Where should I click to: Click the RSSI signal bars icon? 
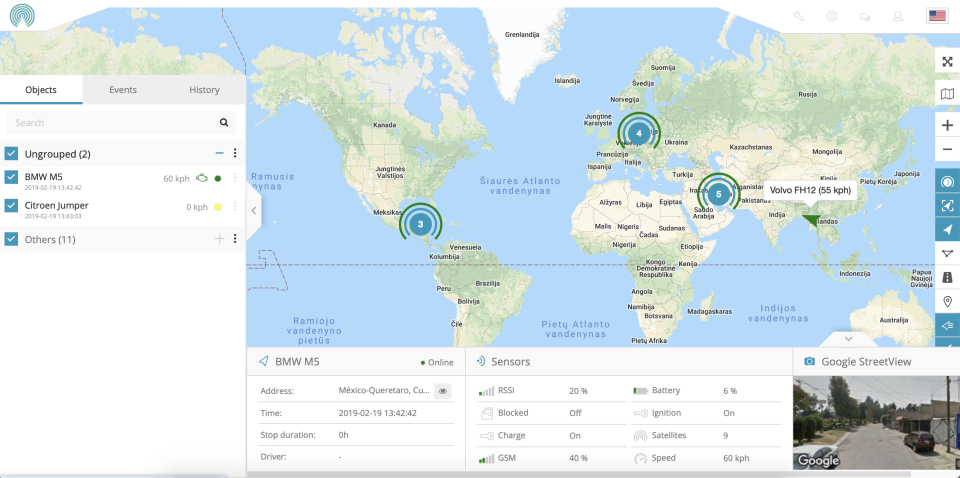pyautogui.click(x=486, y=390)
